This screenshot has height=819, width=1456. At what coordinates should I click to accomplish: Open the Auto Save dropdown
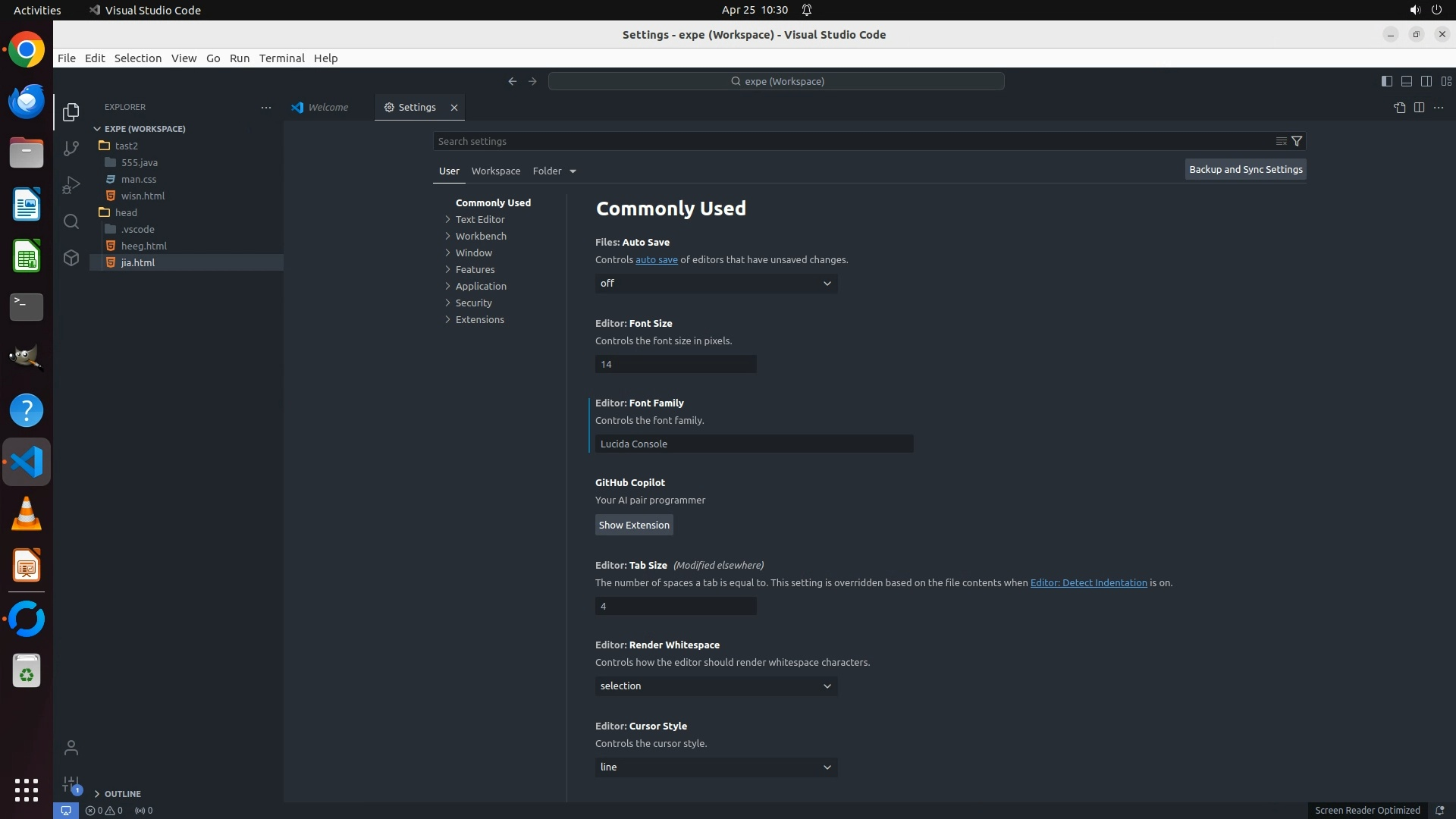pos(716,284)
